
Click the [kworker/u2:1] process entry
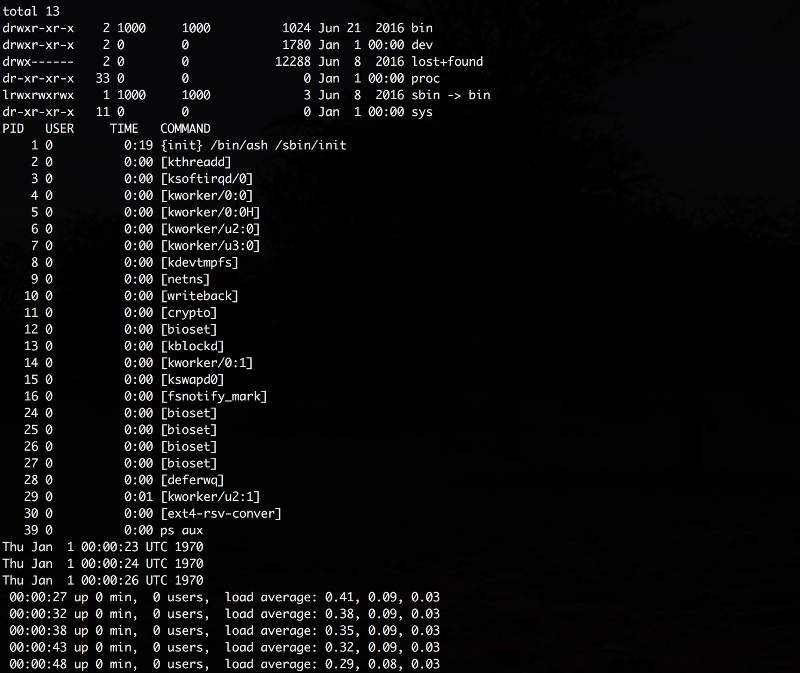(210, 497)
